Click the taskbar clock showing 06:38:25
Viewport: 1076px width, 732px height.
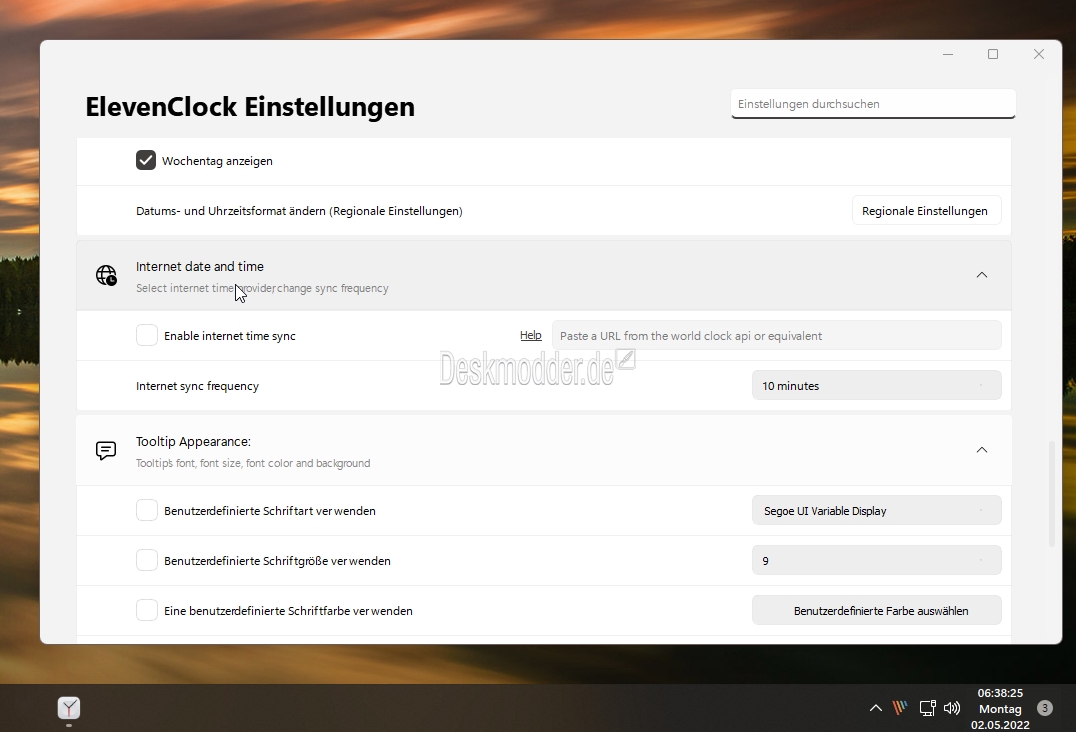pyautogui.click(x=1000, y=709)
